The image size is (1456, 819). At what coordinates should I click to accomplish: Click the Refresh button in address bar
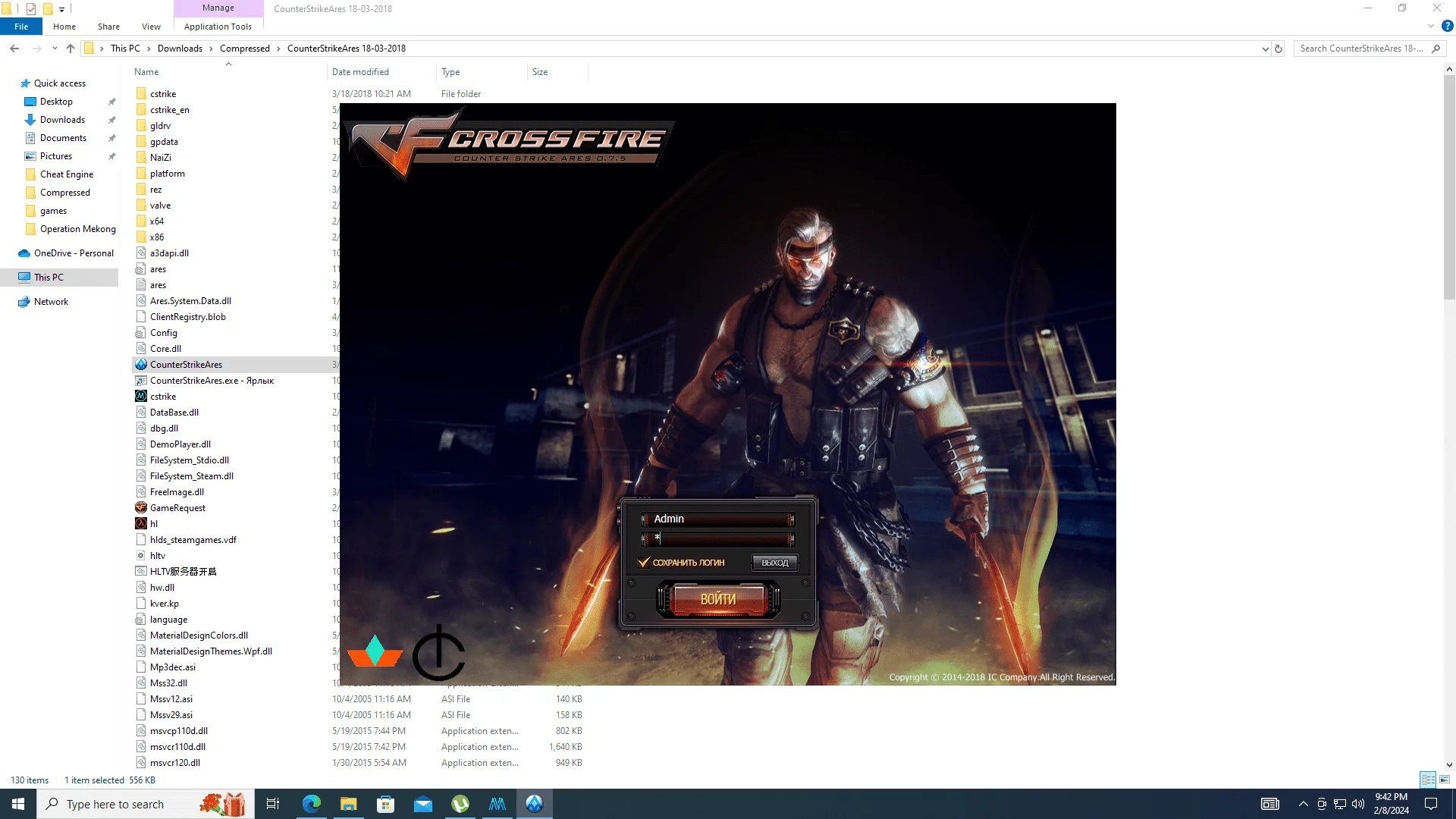(x=1279, y=49)
